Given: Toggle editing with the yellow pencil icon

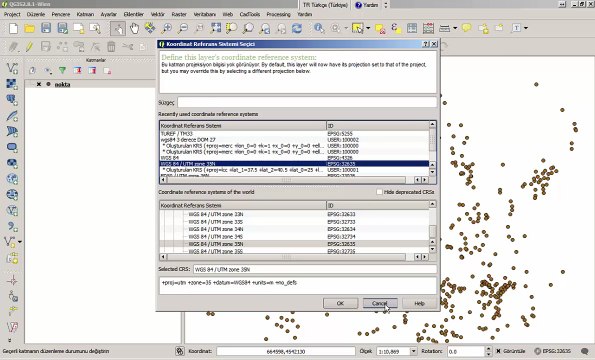Looking at the screenshot, I should pos(29,47).
